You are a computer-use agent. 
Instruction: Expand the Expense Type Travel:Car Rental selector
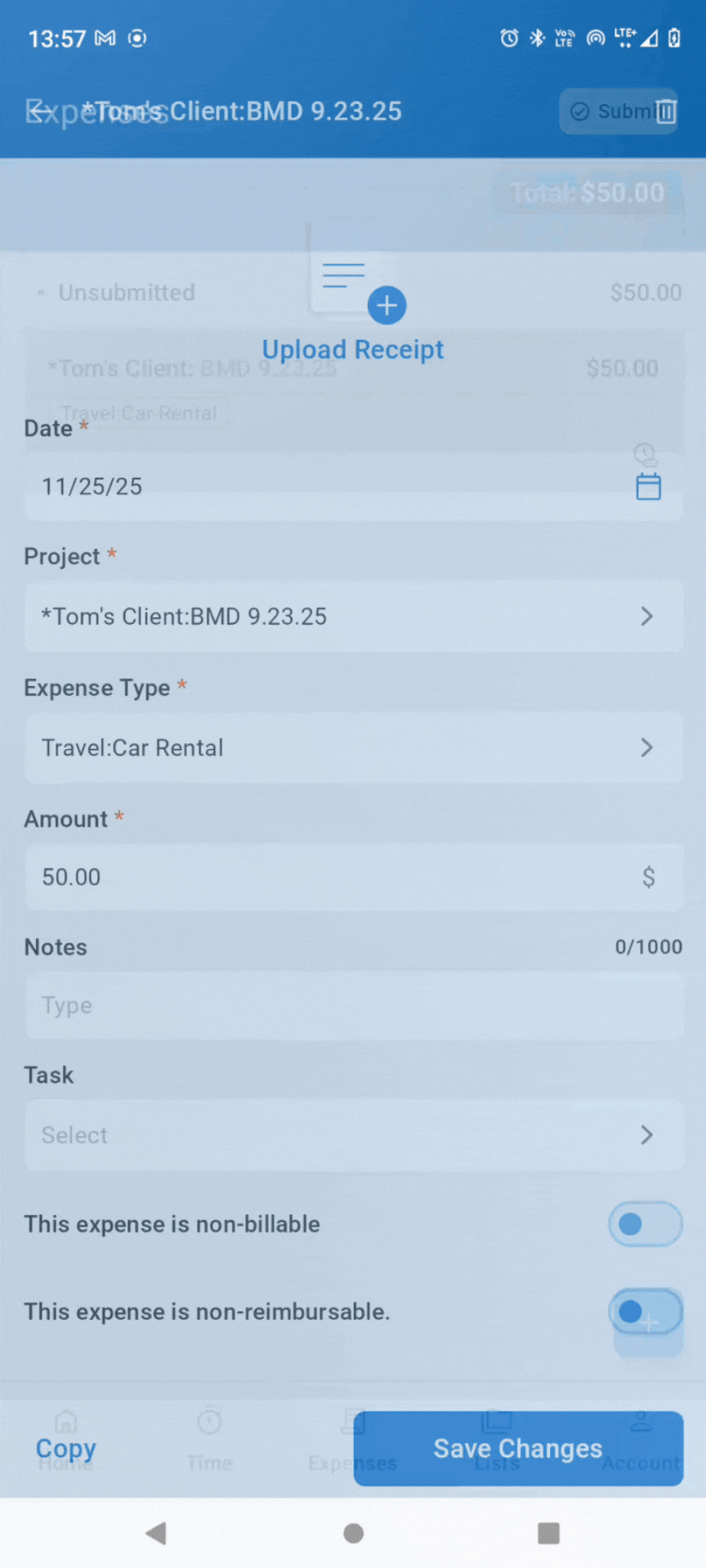pyautogui.click(x=354, y=748)
